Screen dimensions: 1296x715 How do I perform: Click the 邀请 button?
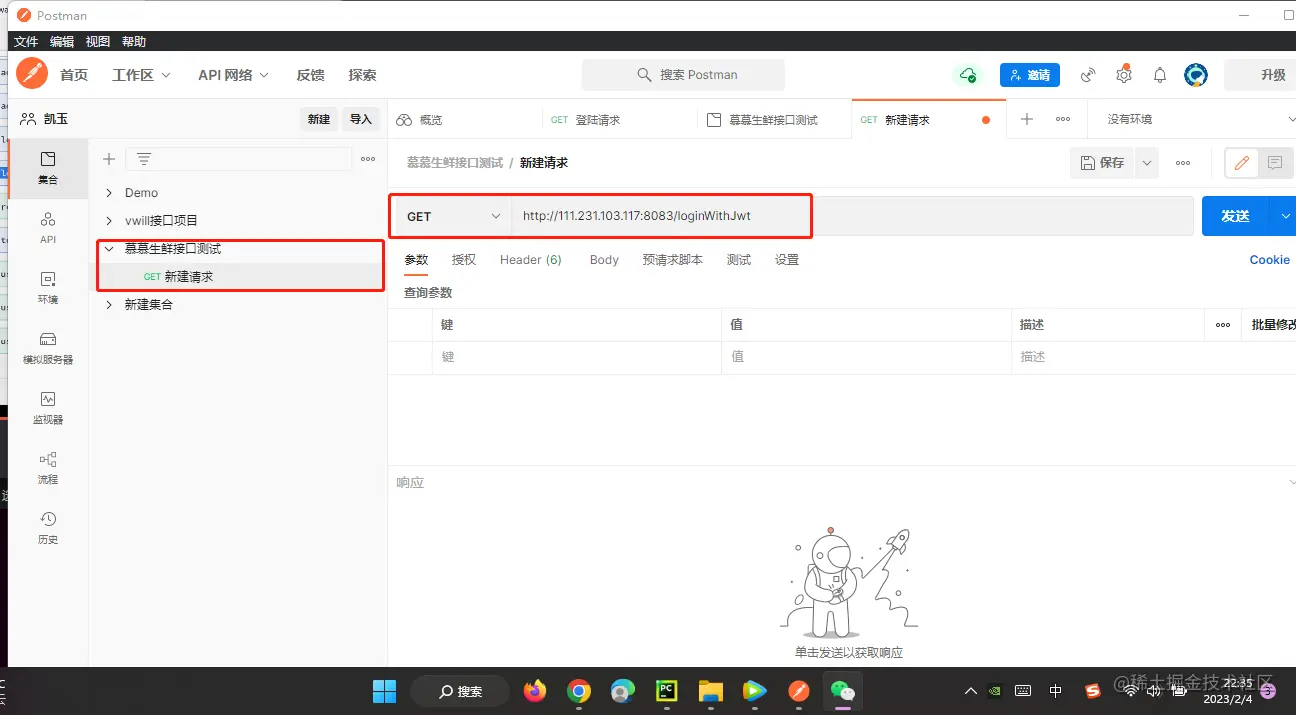coord(1030,75)
